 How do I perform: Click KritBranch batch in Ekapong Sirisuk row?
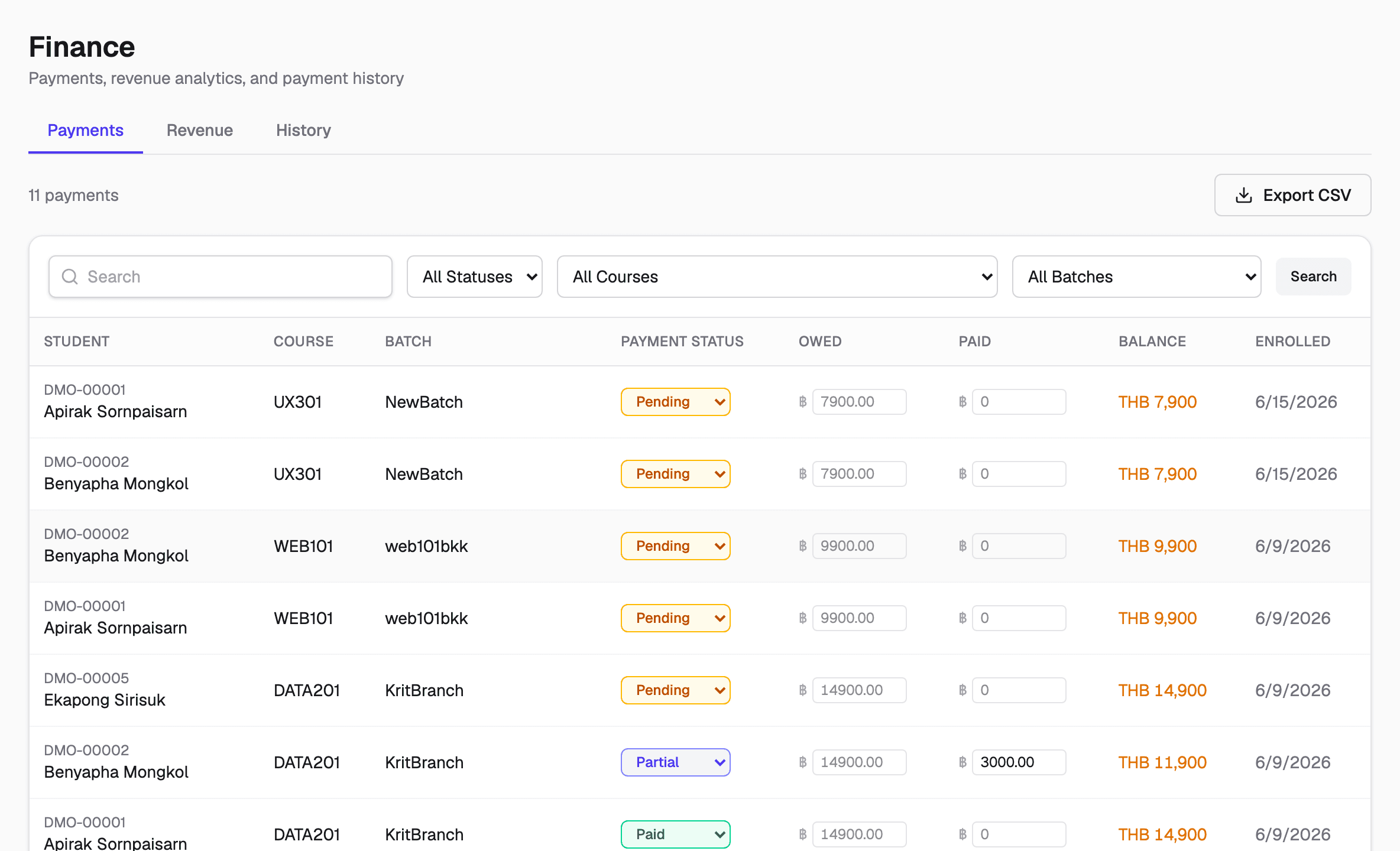[424, 690]
